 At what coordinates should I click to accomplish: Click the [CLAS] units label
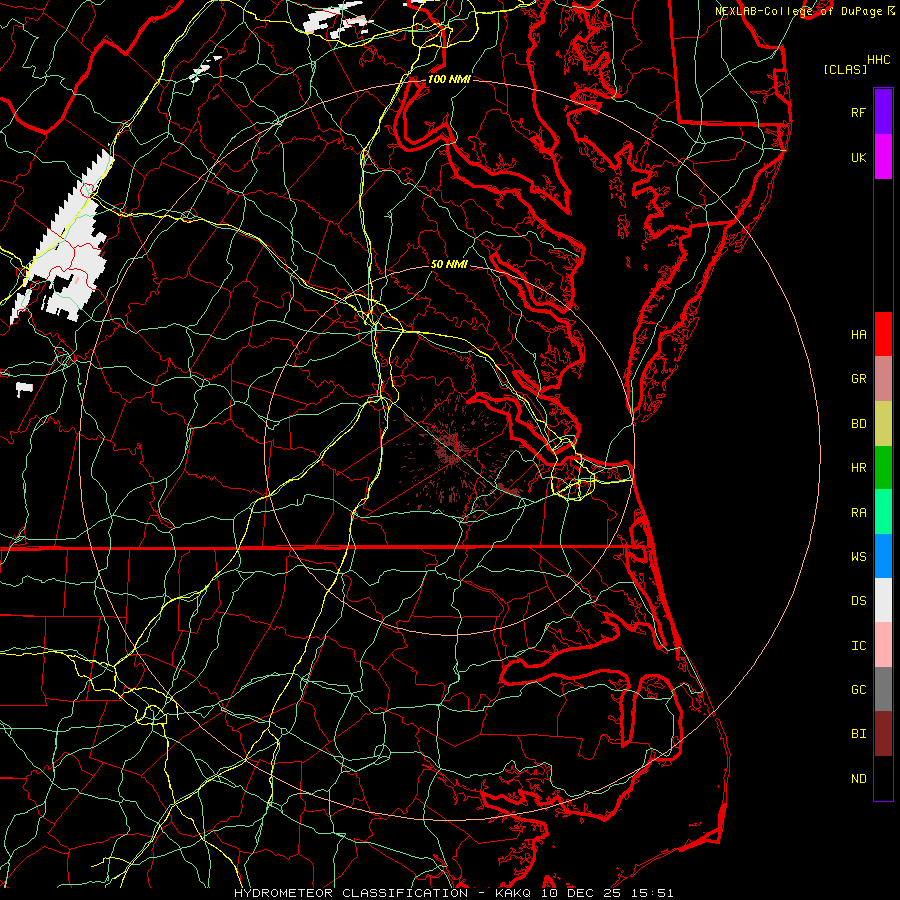tap(845, 69)
